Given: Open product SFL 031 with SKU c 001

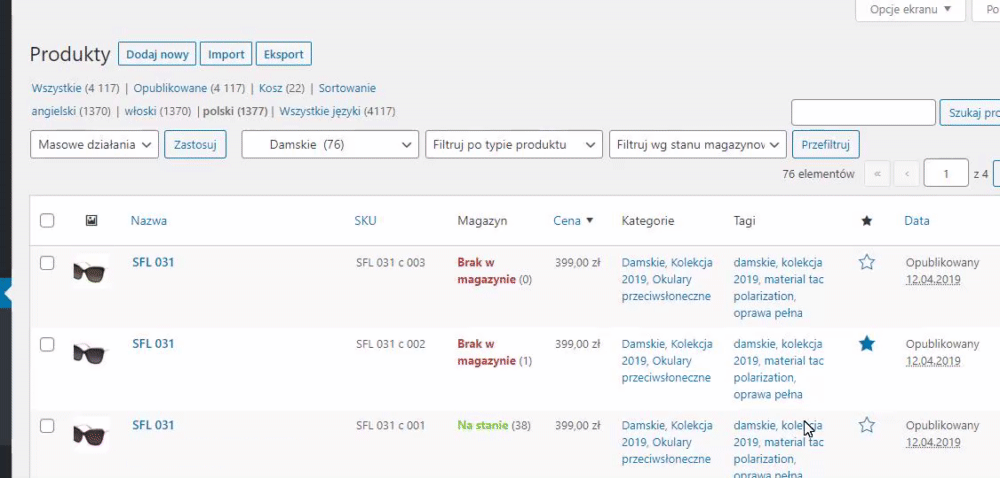Looking at the screenshot, I should (x=153, y=425).
